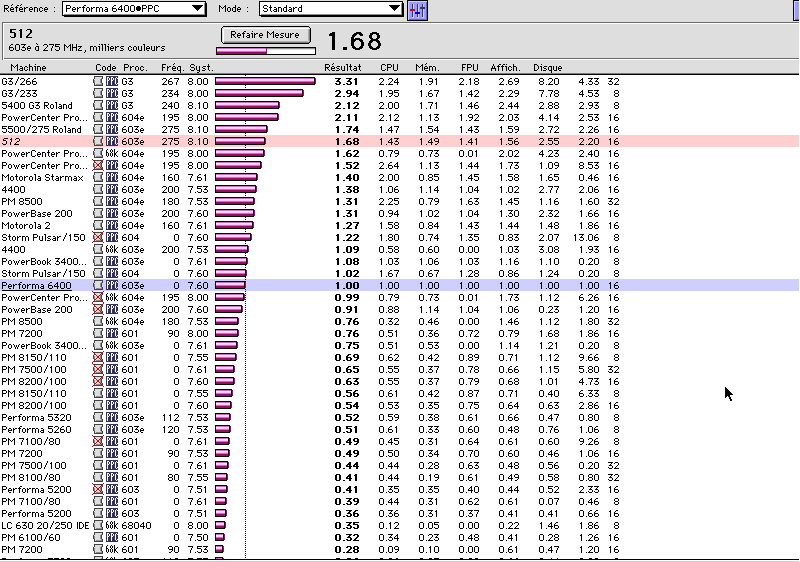This screenshot has height=562, width=800.
Task: Click the crossed-out code icon in the Performa 5200 row scoring 0.41
Action: pos(98,490)
